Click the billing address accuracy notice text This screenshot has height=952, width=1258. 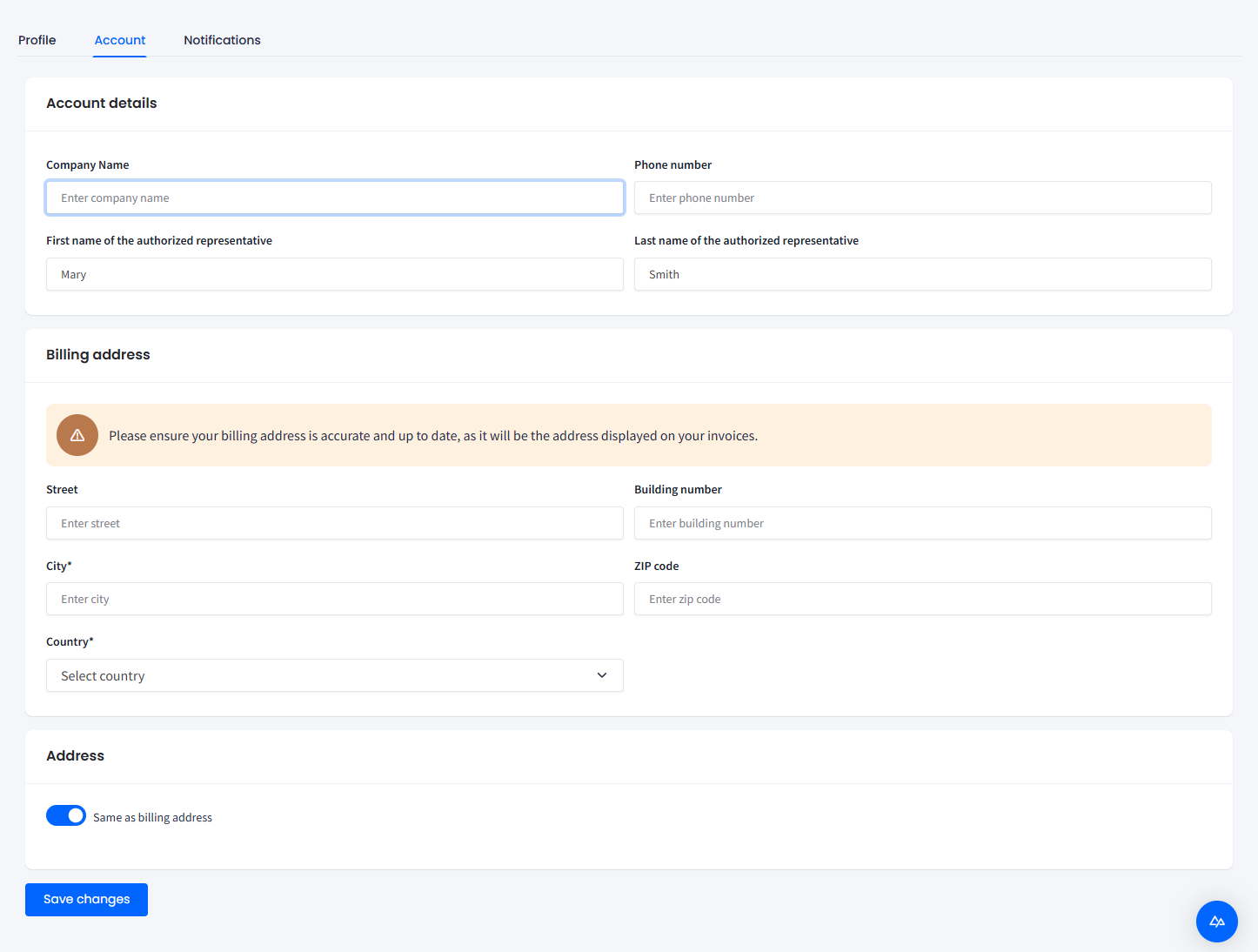pos(433,435)
